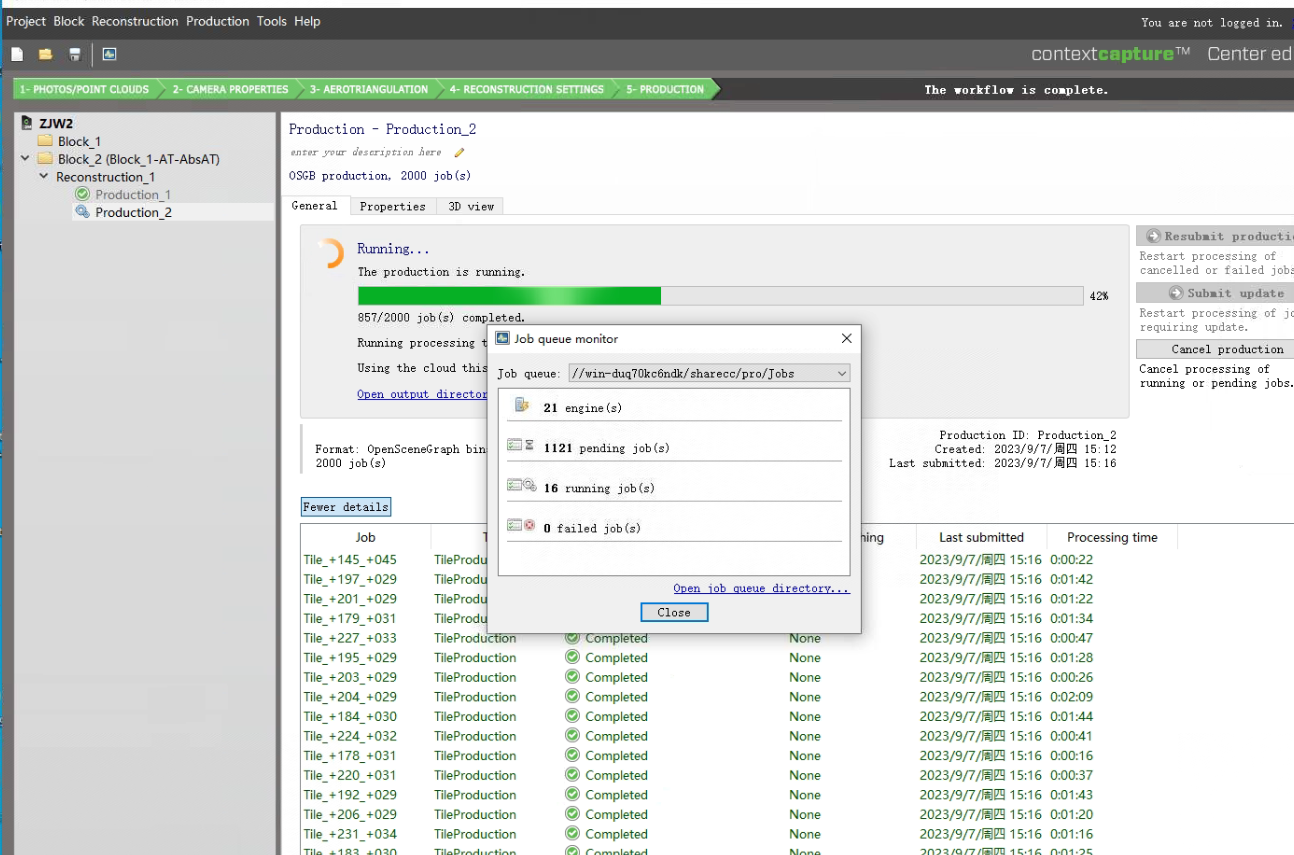Screen dimensions: 1294x855
Task: Click Cancel production button
Action: click(x=1215, y=349)
